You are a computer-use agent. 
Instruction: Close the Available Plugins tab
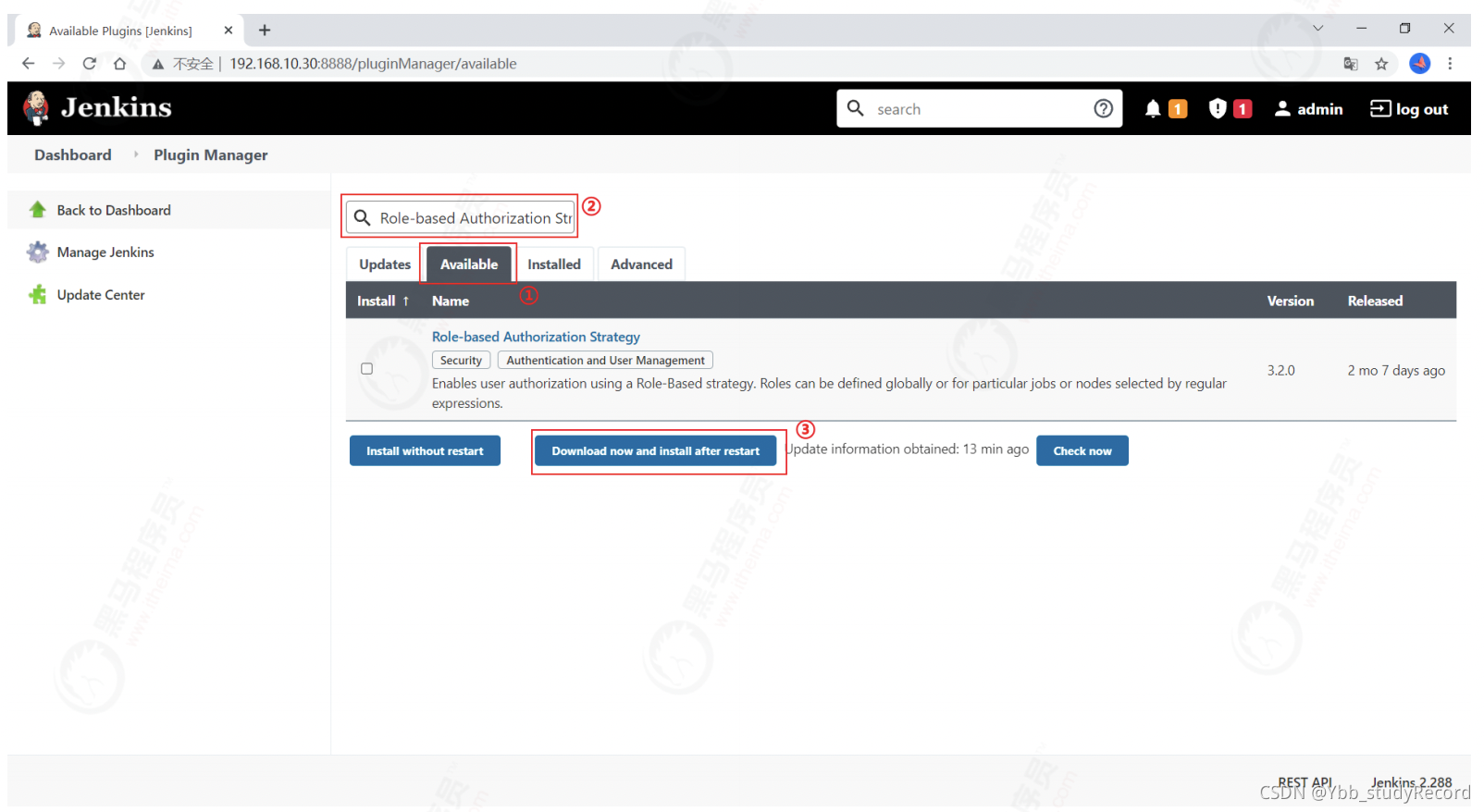(x=229, y=30)
